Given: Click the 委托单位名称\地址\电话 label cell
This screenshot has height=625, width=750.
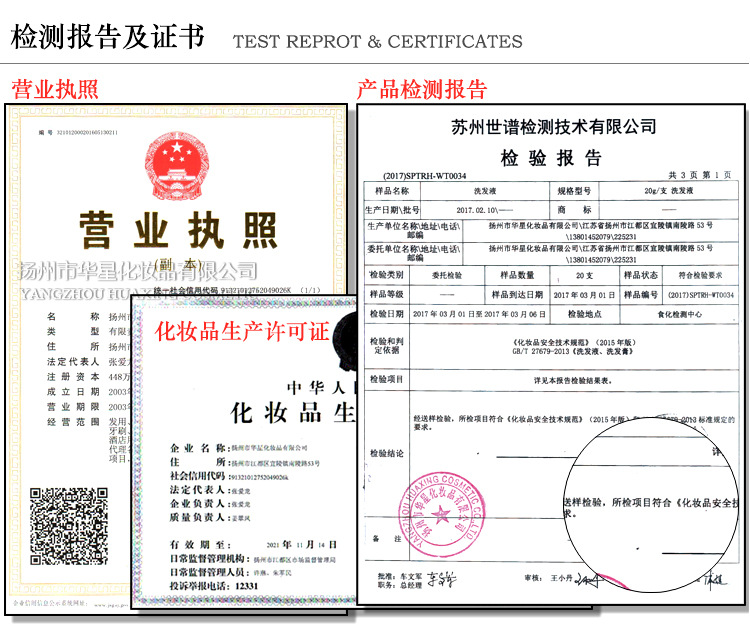Looking at the screenshot, I should 414,253.
